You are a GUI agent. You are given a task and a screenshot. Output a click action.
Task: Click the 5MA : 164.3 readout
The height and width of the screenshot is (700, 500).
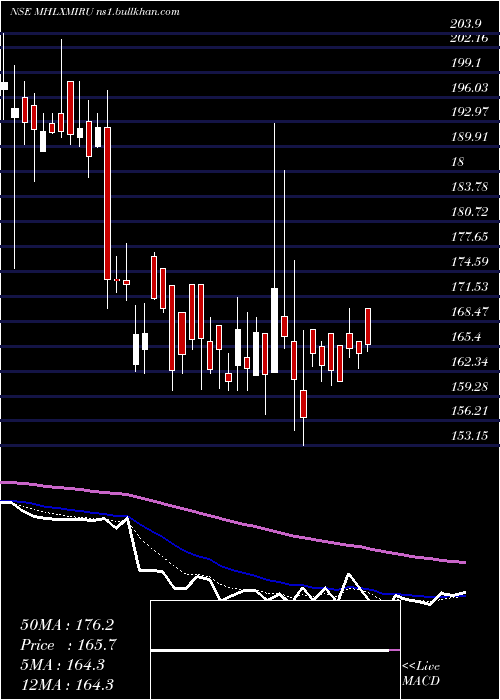pos(62,665)
